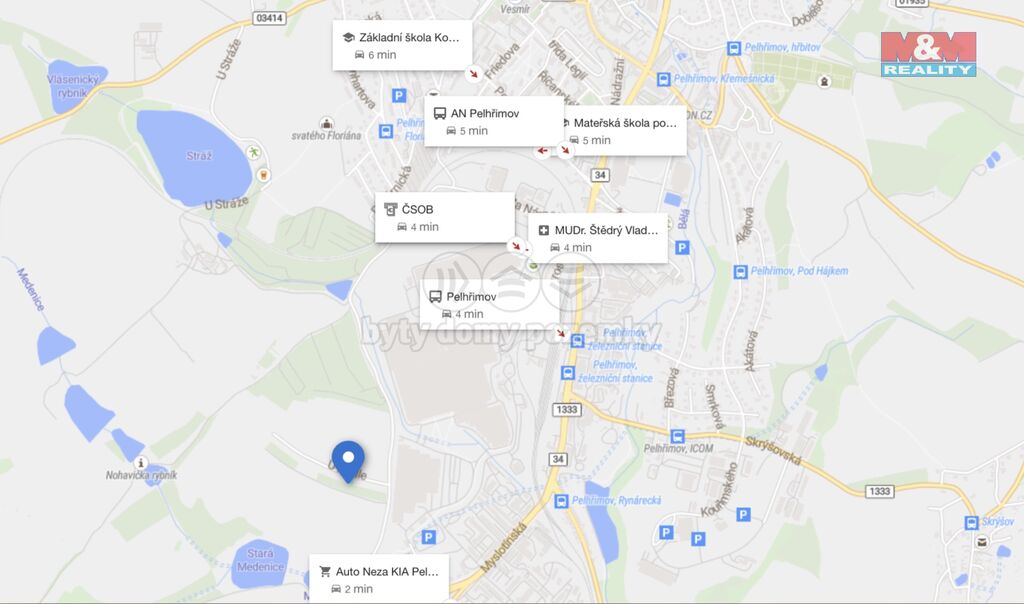
Task: Click bus stop icon at Pelhřimov, Křemešnická
Action: (x=664, y=80)
